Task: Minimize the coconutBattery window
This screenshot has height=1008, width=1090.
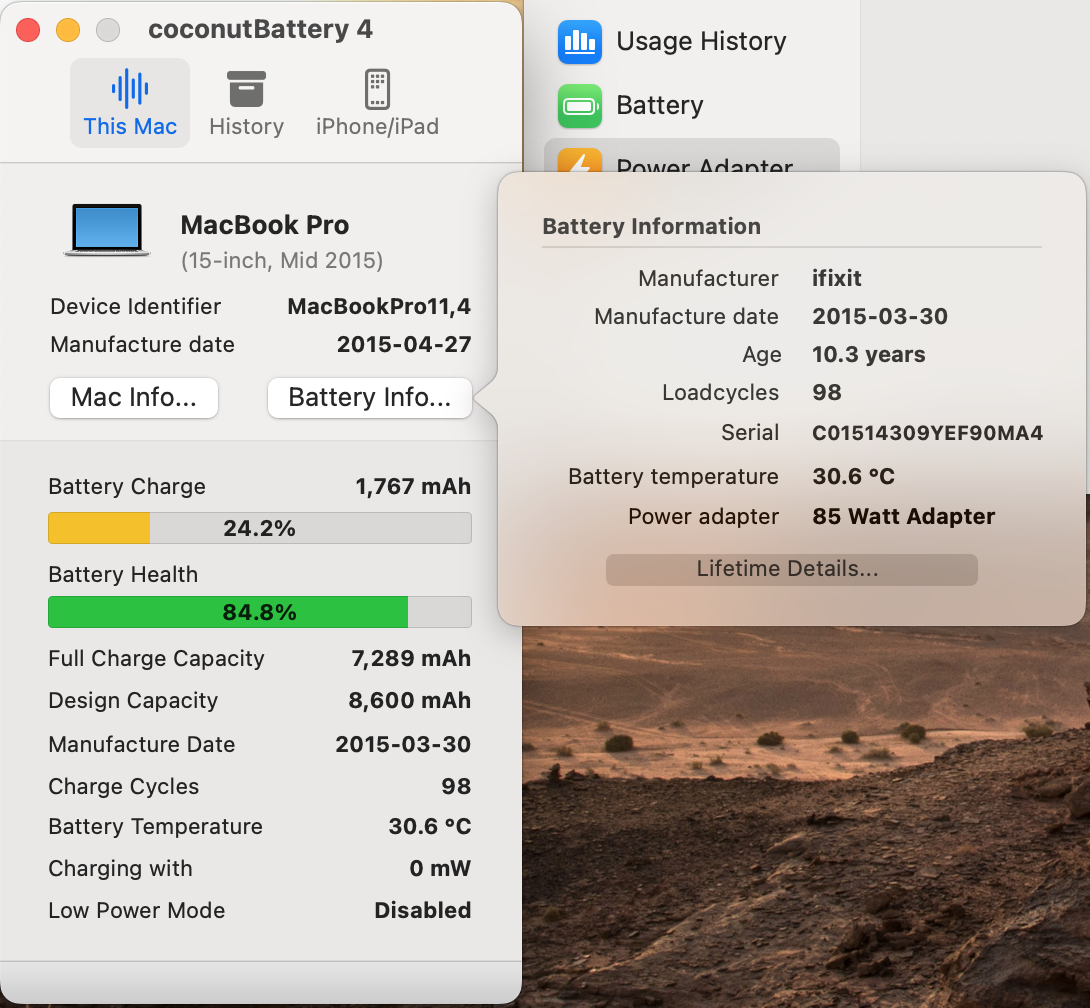Action: [x=67, y=30]
